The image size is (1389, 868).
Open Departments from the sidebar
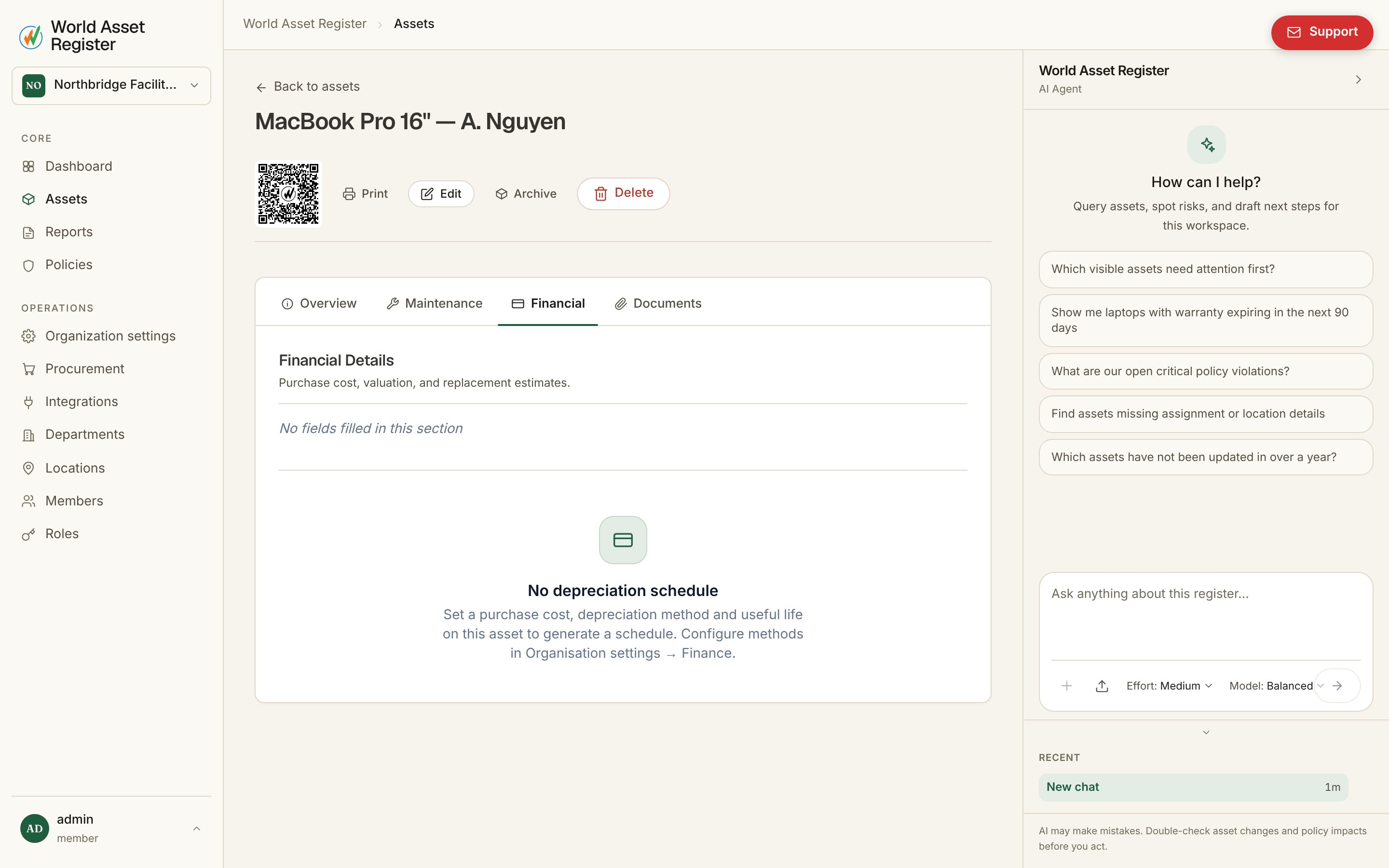tap(111, 434)
